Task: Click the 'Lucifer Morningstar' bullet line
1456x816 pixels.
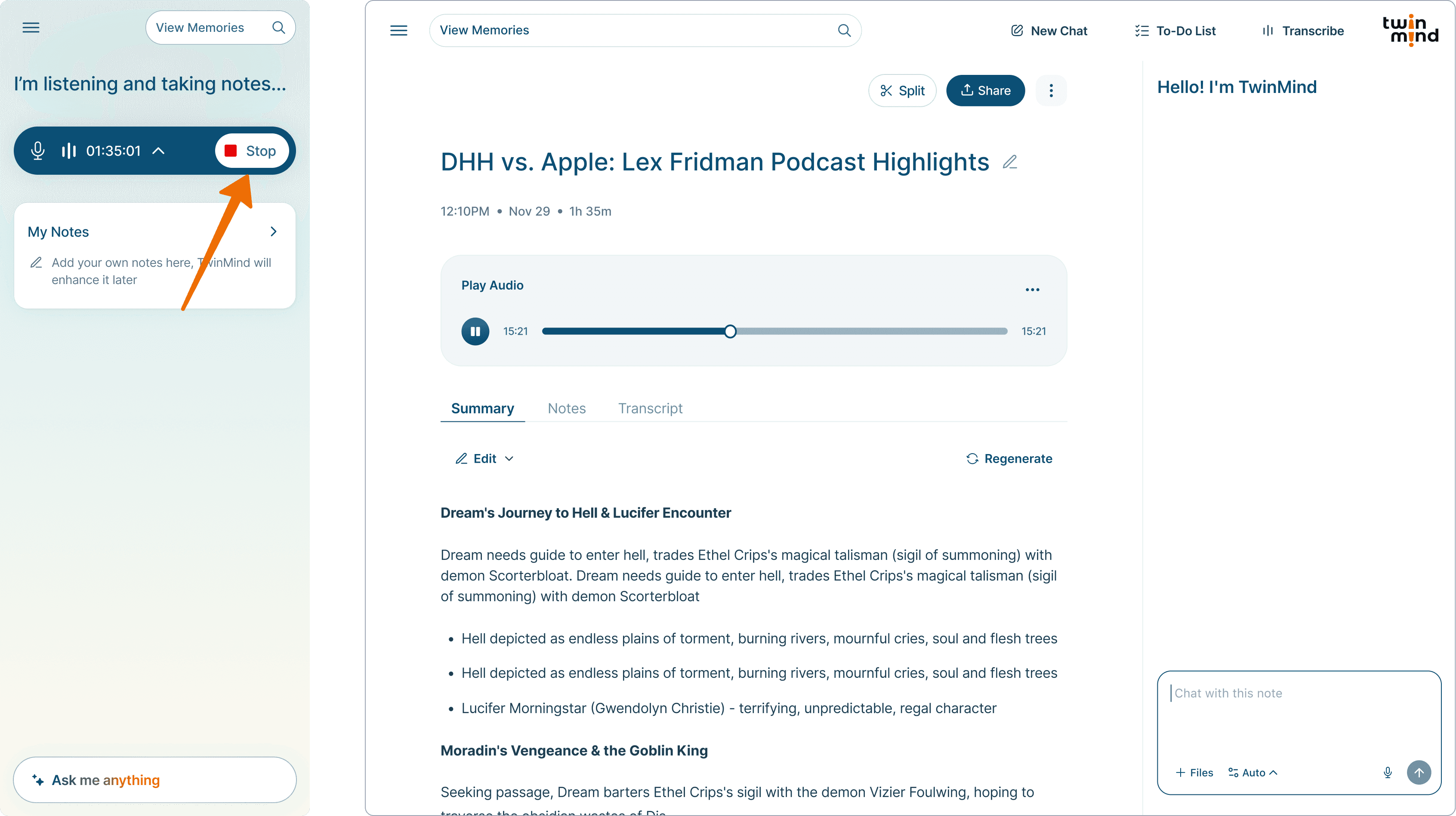Action: (728, 708)
